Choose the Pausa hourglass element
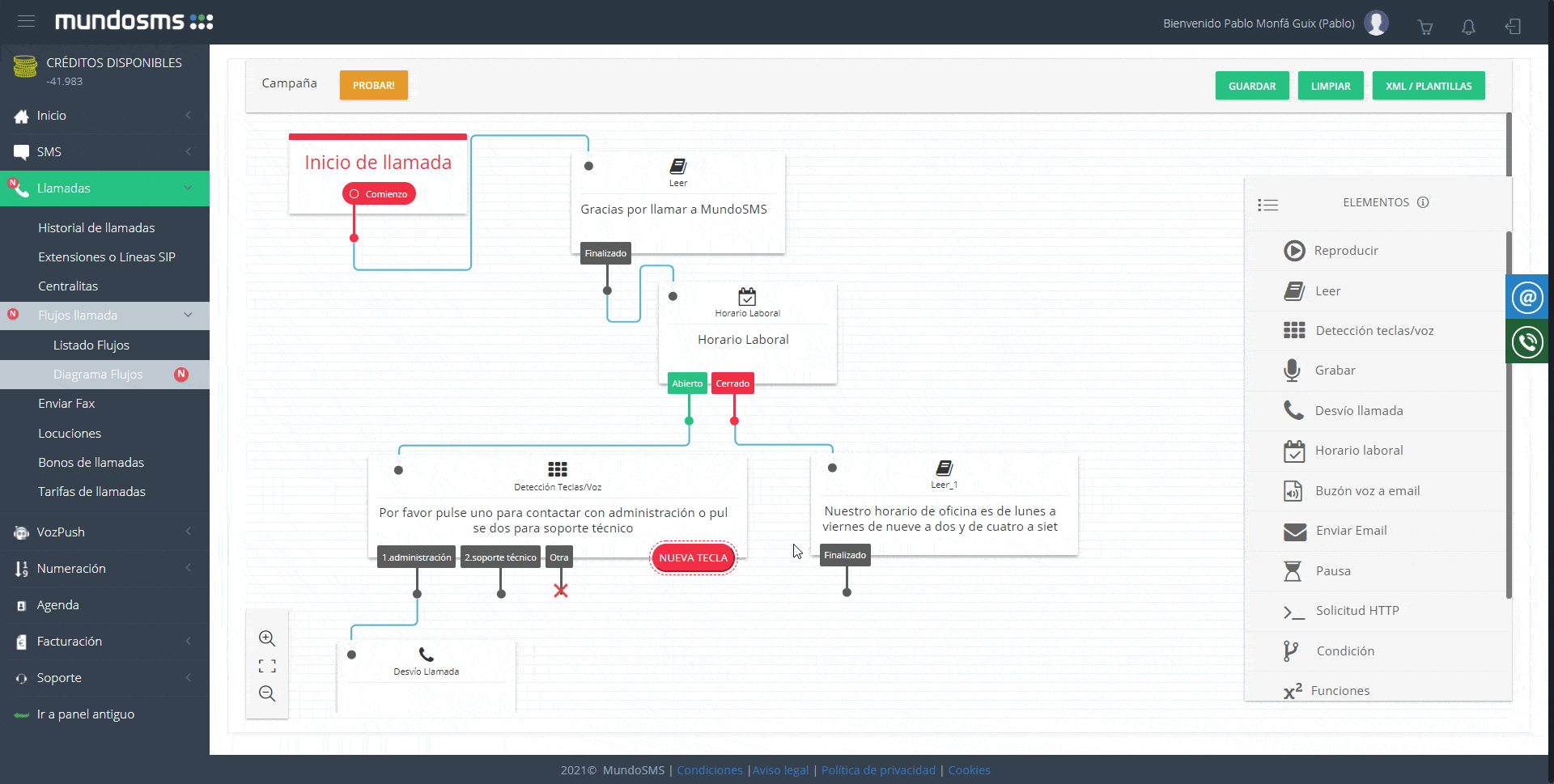Viewport: 1554px width, 784px height. coord(1293,571)
